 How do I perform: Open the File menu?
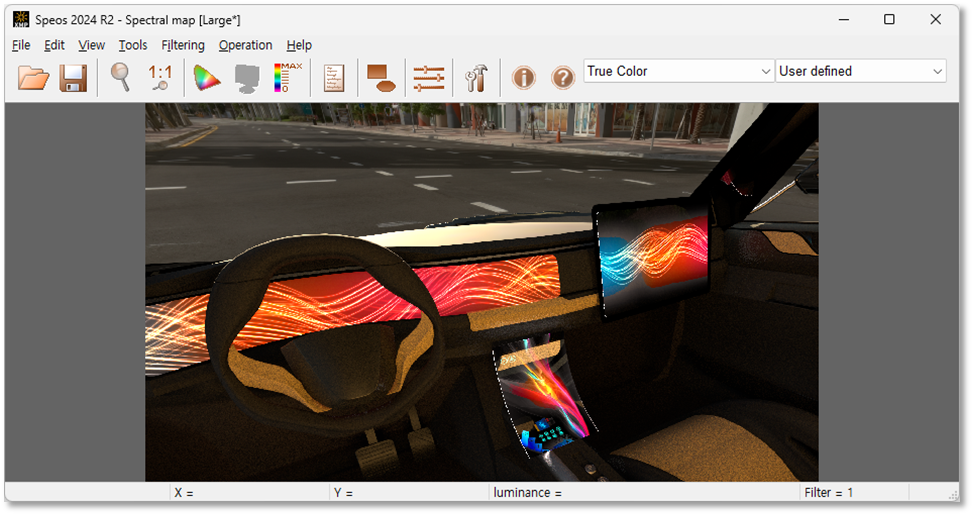pos(21,45)
